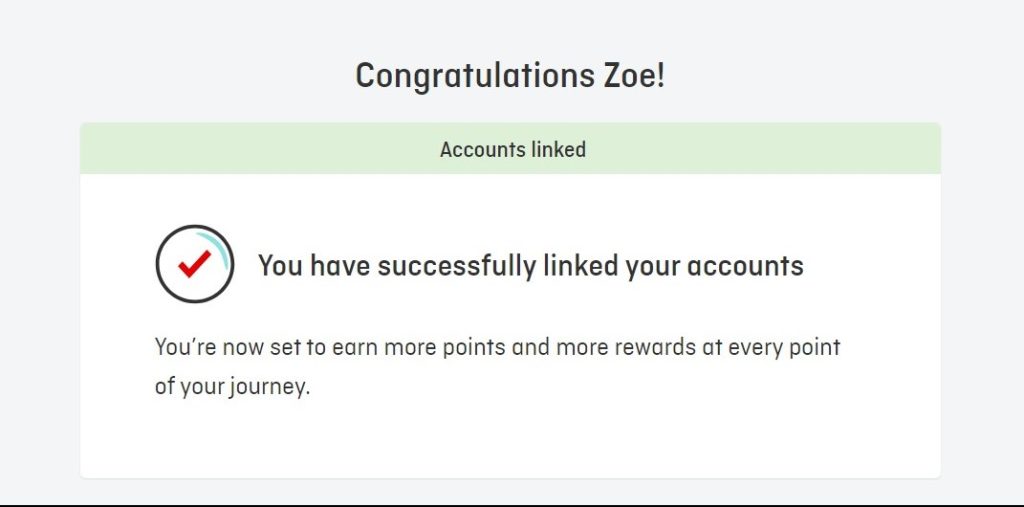The width and height of the screenshot is (1024, 507).
Task: Click the teal arc on the circle icon
Action: click(x=217, y=247)
